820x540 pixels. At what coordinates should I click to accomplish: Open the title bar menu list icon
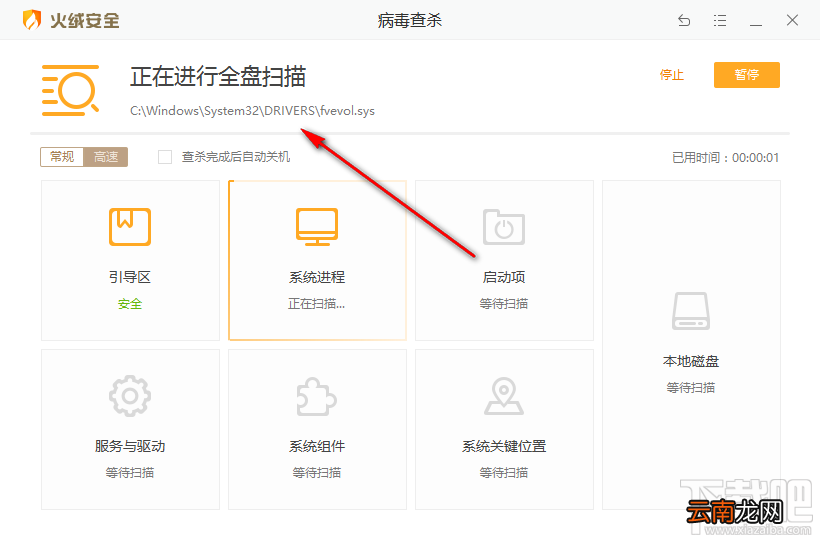[720, 20]
